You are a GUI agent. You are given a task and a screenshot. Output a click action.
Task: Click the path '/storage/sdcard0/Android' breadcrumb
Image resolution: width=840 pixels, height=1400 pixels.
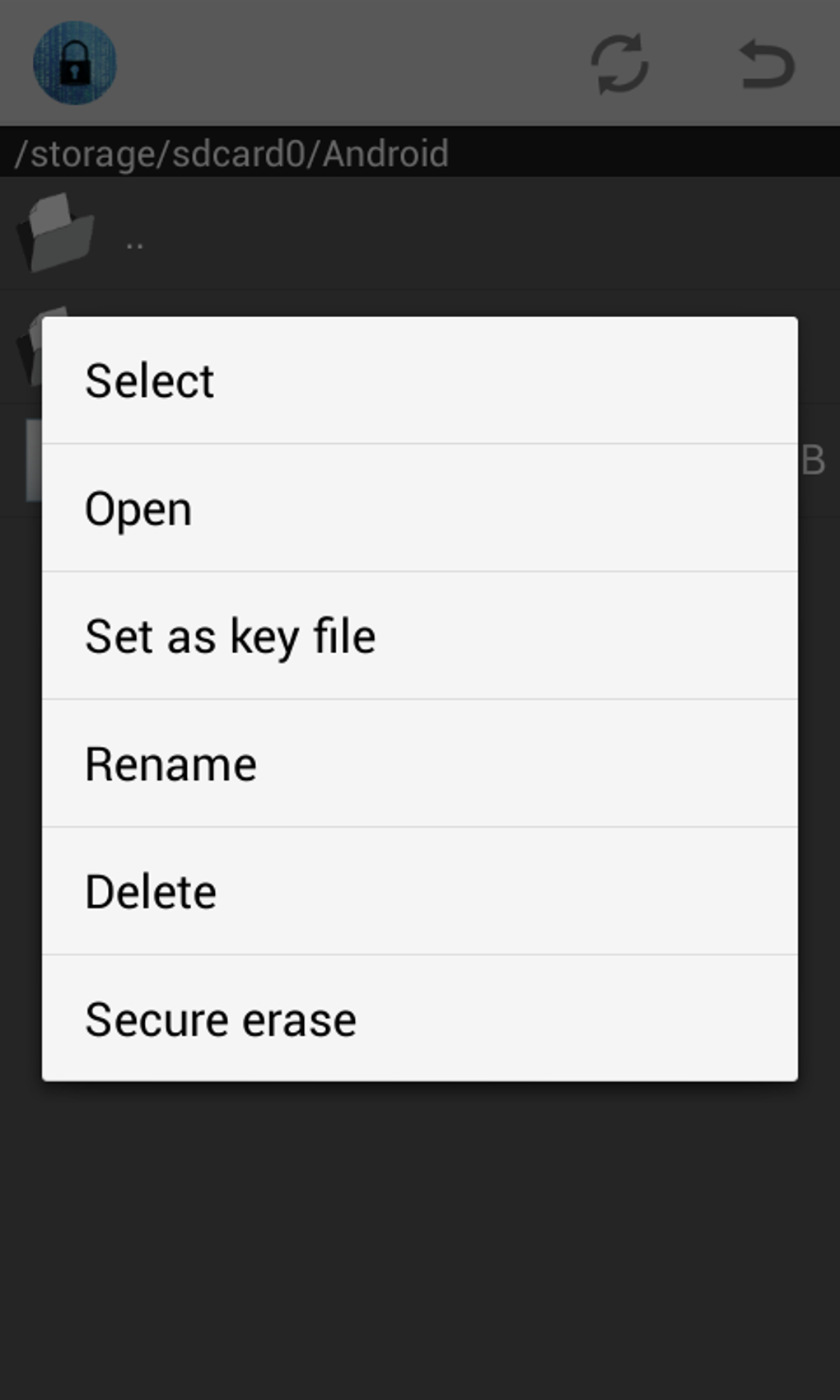click(x=231, y=153)
